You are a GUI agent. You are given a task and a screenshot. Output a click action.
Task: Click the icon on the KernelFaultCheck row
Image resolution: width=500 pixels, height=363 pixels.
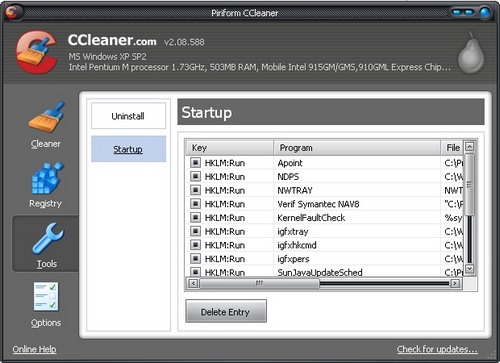click(195, 217)
